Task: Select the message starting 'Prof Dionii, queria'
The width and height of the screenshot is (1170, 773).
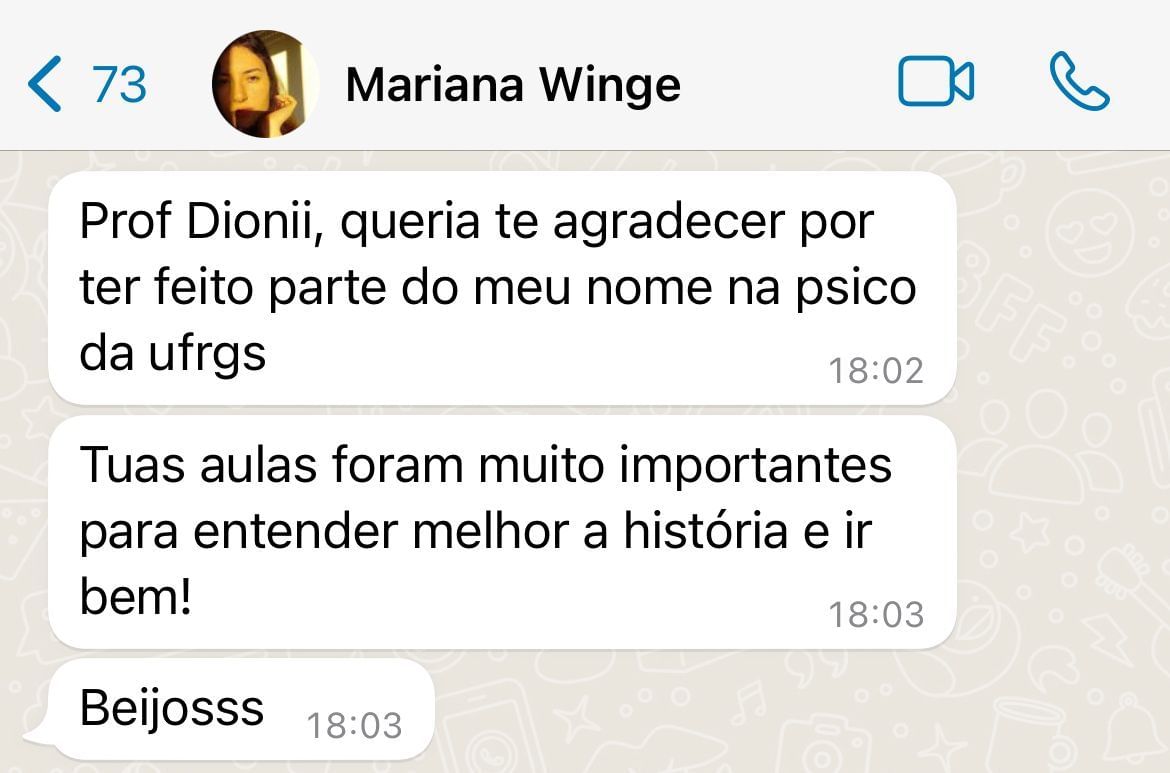Action: point(502,288)
